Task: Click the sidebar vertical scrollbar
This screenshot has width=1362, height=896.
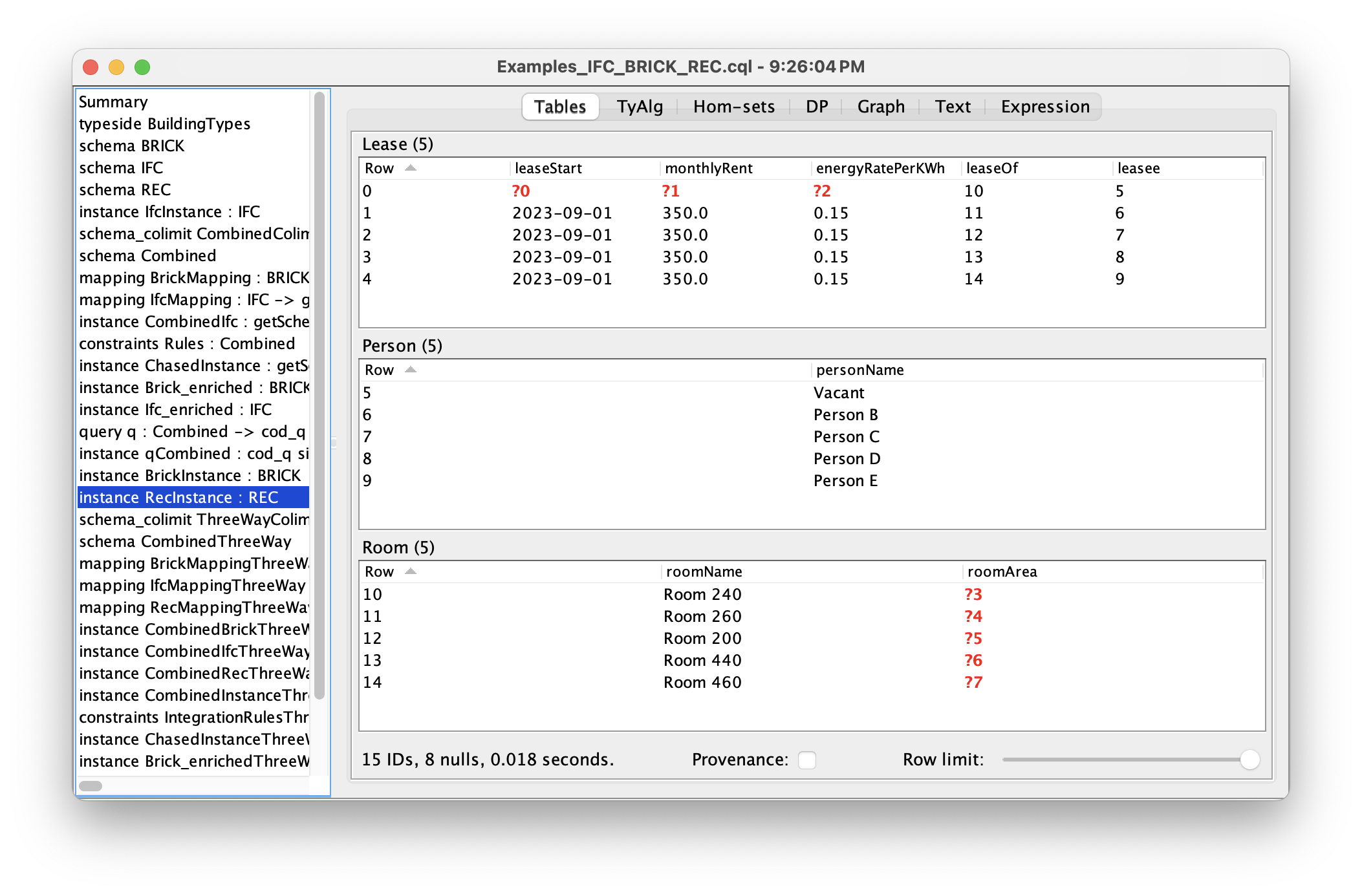Action: coord(319,394)
